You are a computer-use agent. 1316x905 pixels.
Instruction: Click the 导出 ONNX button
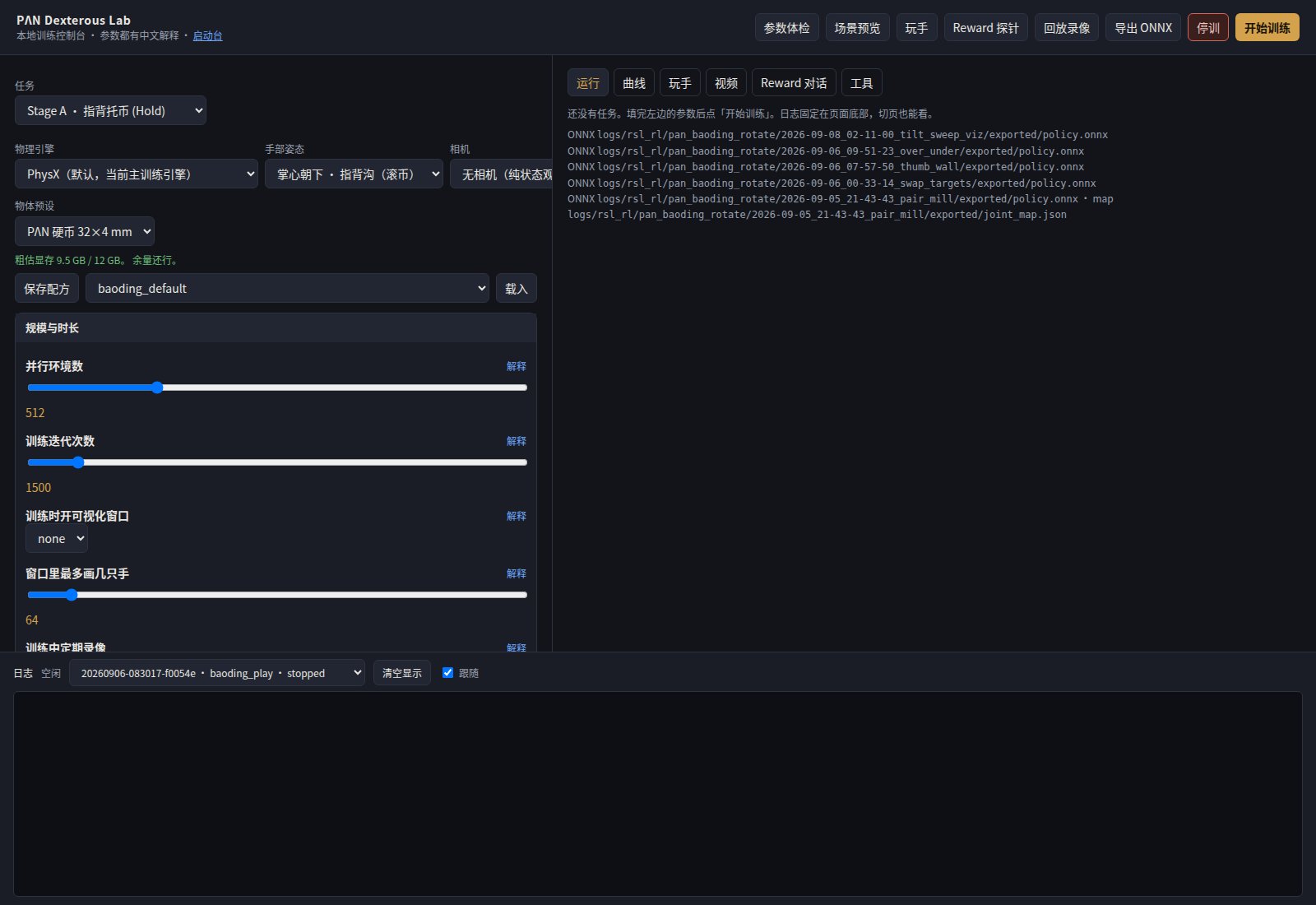(1143, 27)
